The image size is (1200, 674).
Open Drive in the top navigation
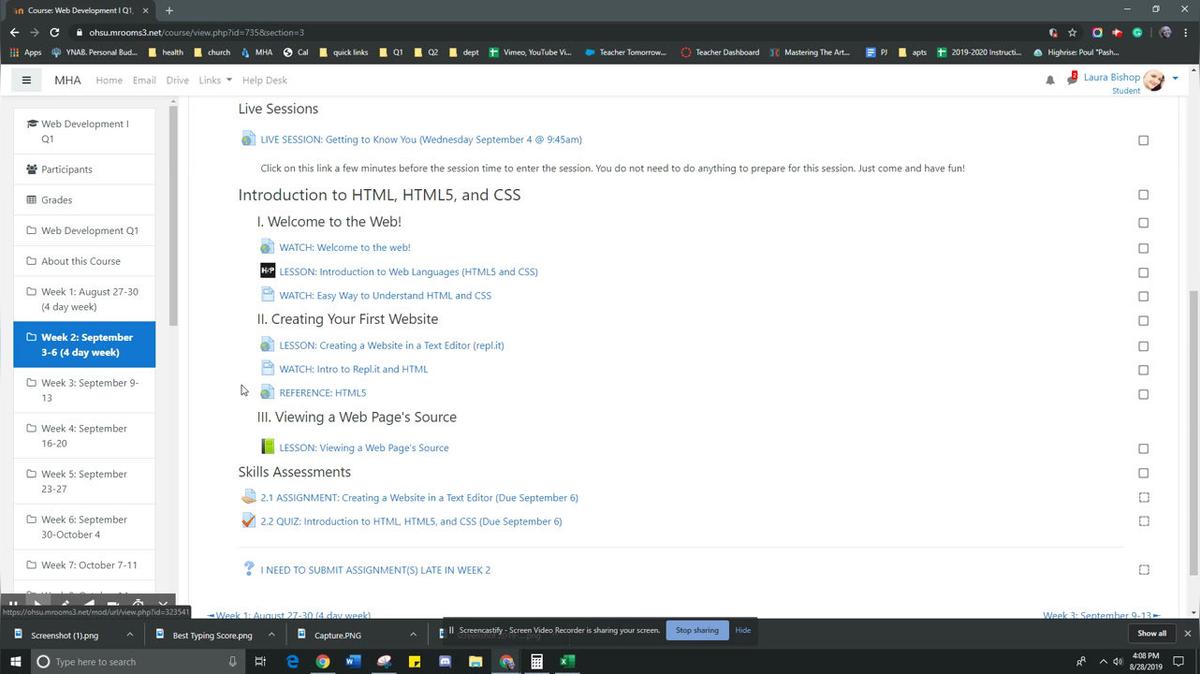click(177, 80)
